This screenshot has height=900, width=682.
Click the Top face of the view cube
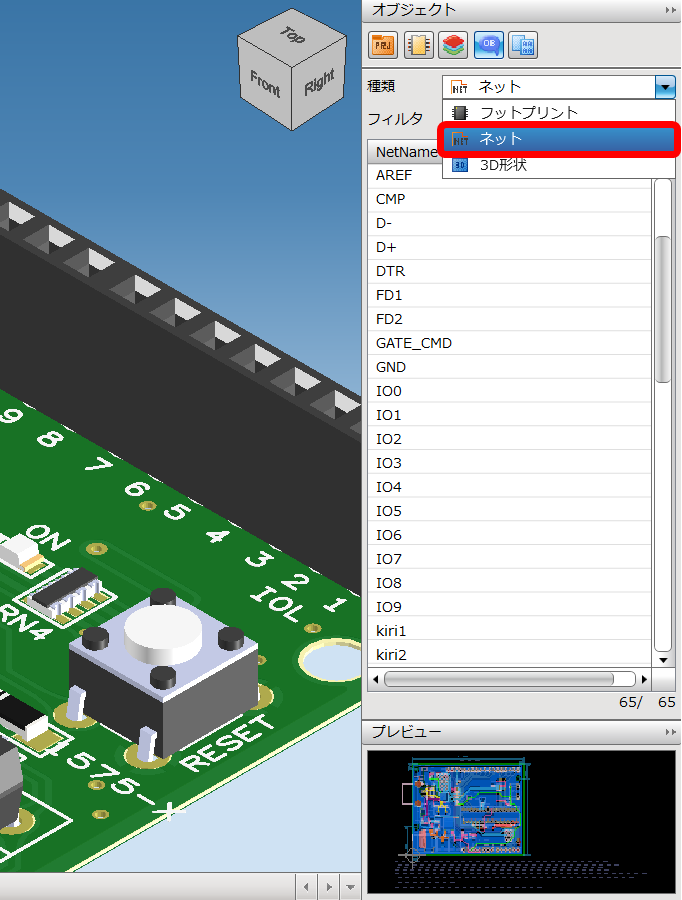pyautogui.click(x=291, y=37)
